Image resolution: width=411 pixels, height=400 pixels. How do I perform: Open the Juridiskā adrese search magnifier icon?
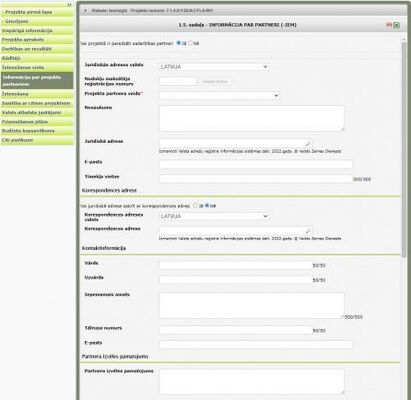pos(308,143)
